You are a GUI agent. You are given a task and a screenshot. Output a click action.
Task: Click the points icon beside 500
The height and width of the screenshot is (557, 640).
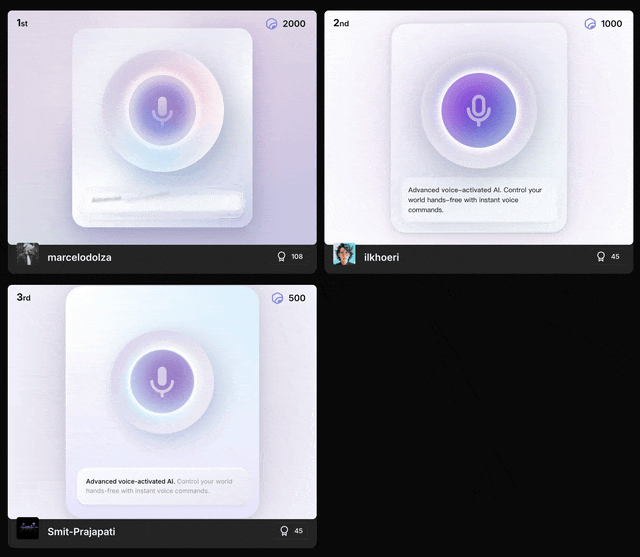coord(278,298)
